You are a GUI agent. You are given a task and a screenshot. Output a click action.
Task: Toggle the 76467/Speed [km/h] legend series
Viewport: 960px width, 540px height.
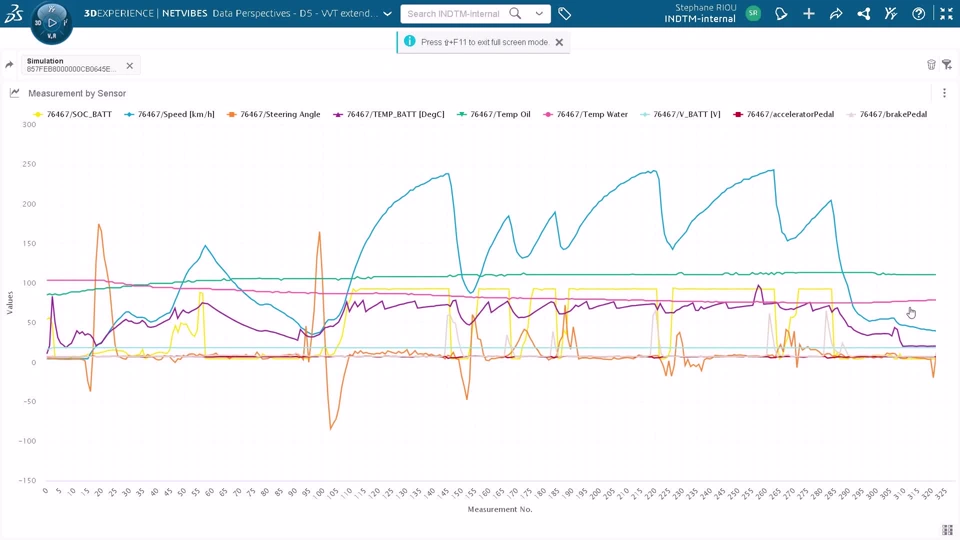coord(170,114)
